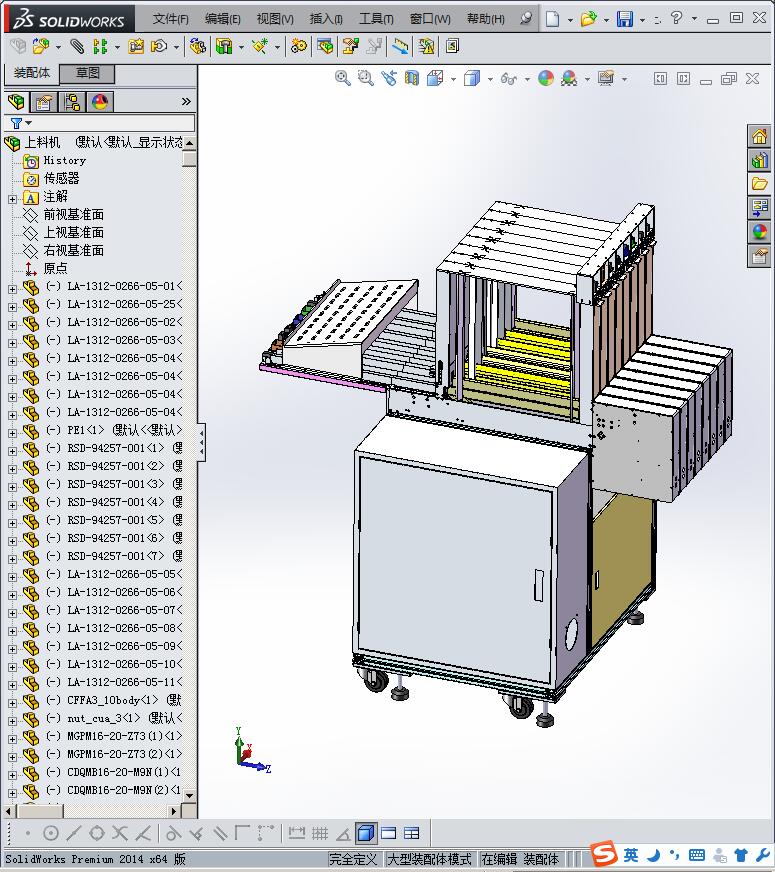Open the Display Style dropdown arrow
775x872 pixels.
490,80
